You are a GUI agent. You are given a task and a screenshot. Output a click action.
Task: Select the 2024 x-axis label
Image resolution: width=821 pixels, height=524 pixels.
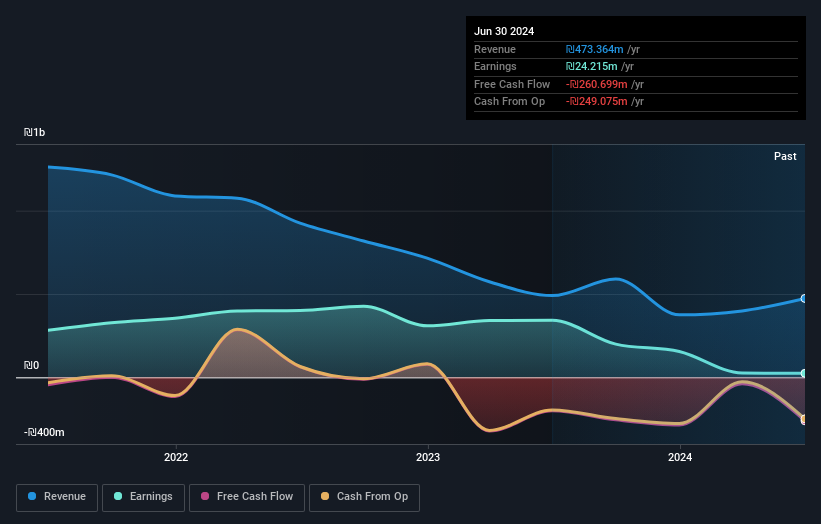(680, 458)
